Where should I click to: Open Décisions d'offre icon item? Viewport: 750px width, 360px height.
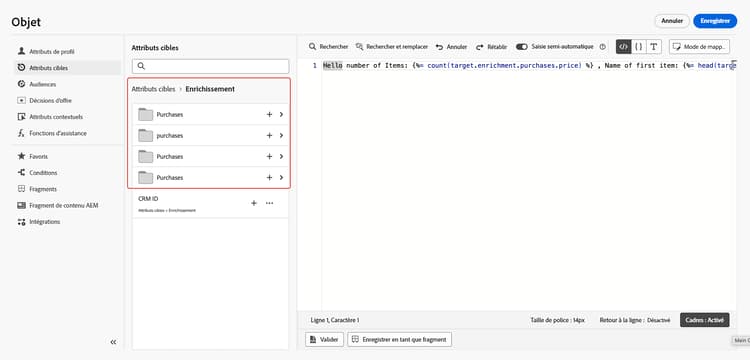click(x=44, y=100)
